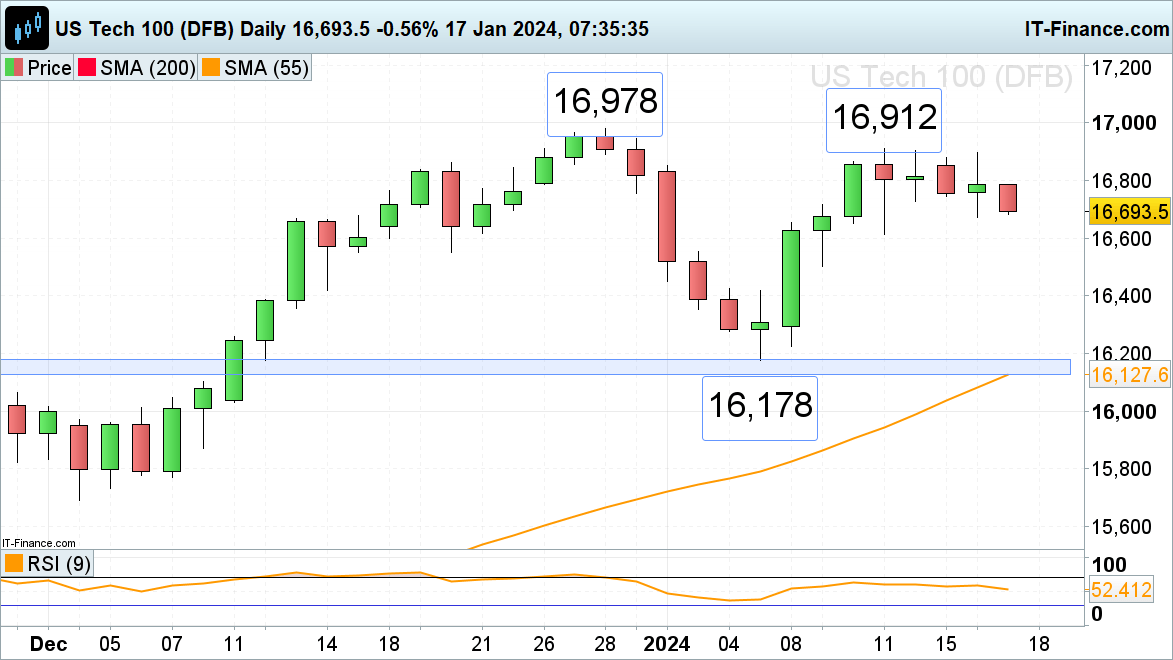
Task: Click the small IT-Finance.com watermark link
Action: coord(39,543)
